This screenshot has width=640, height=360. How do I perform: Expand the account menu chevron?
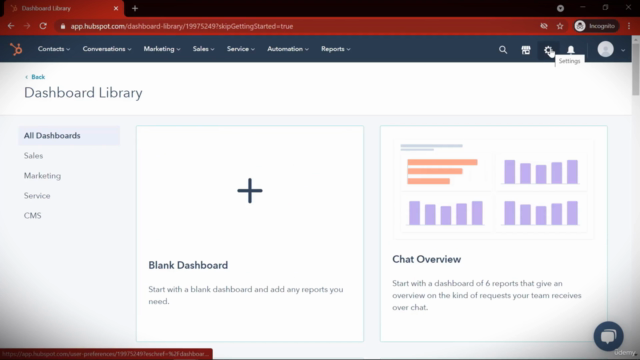coord(623,50)
